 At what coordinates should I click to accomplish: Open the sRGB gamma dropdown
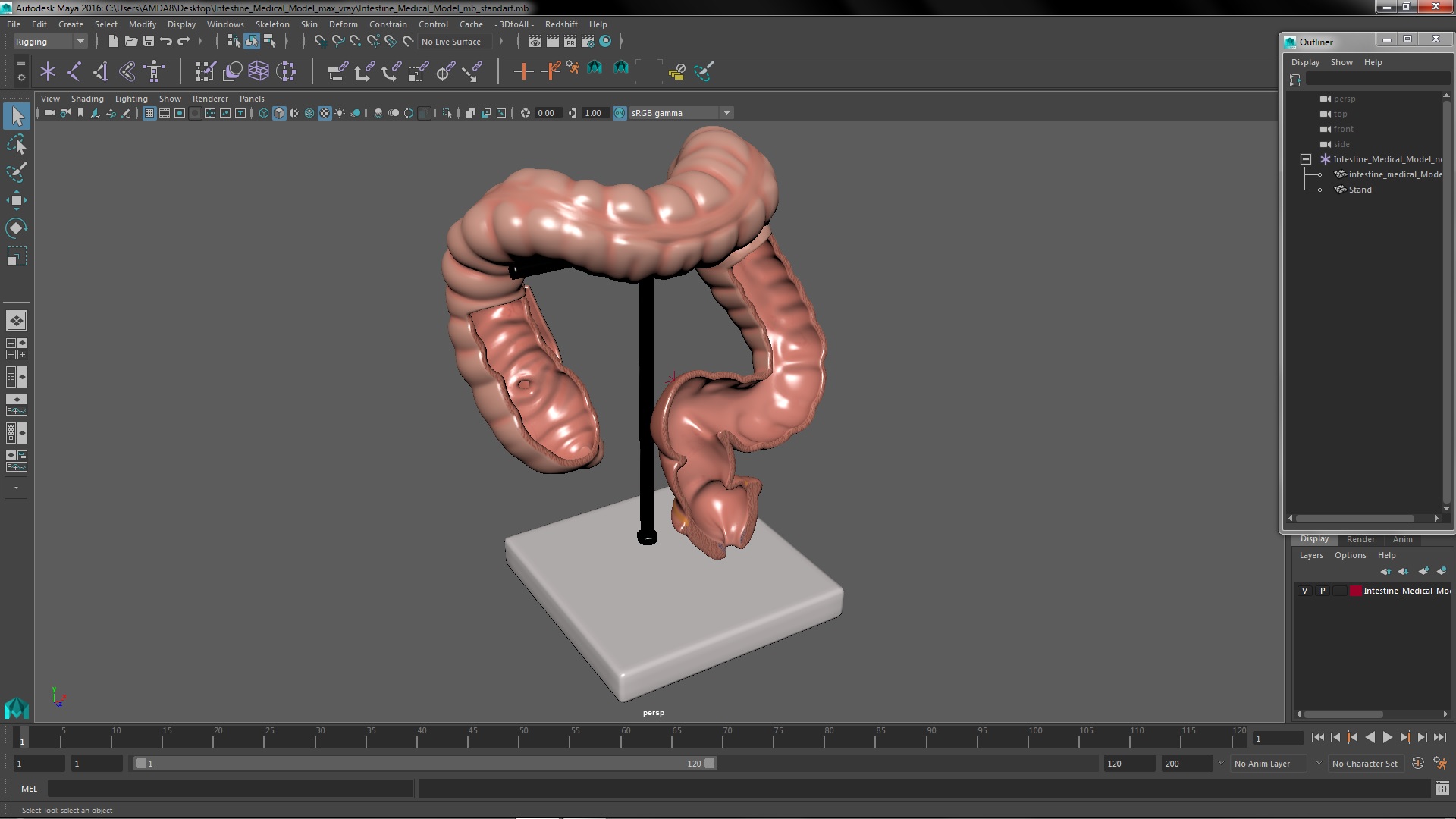click(726, 113)
